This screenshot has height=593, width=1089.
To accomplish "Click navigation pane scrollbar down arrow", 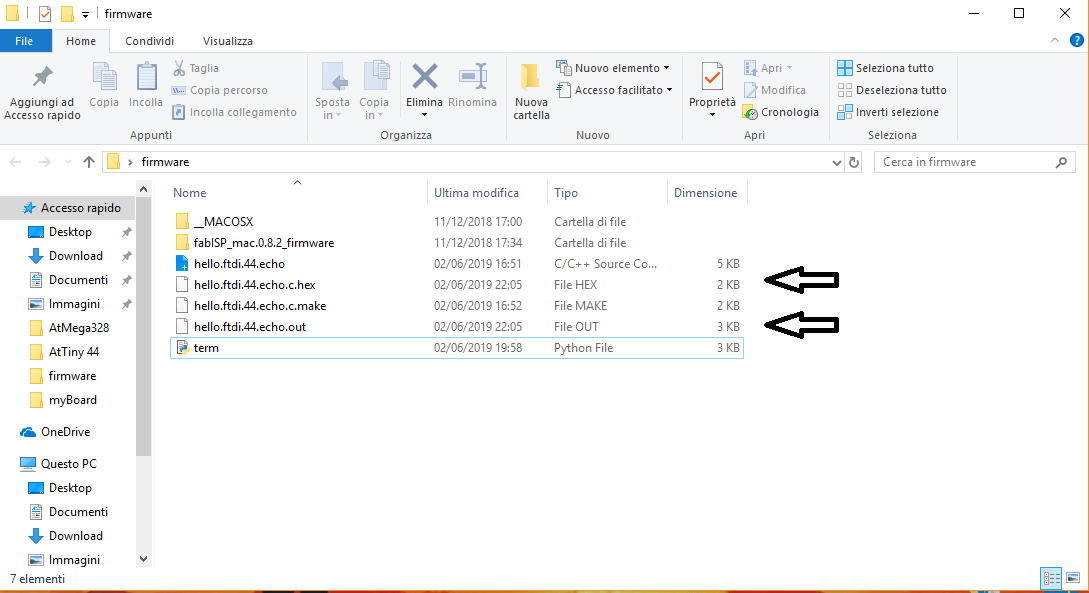I will click(143, 559).
